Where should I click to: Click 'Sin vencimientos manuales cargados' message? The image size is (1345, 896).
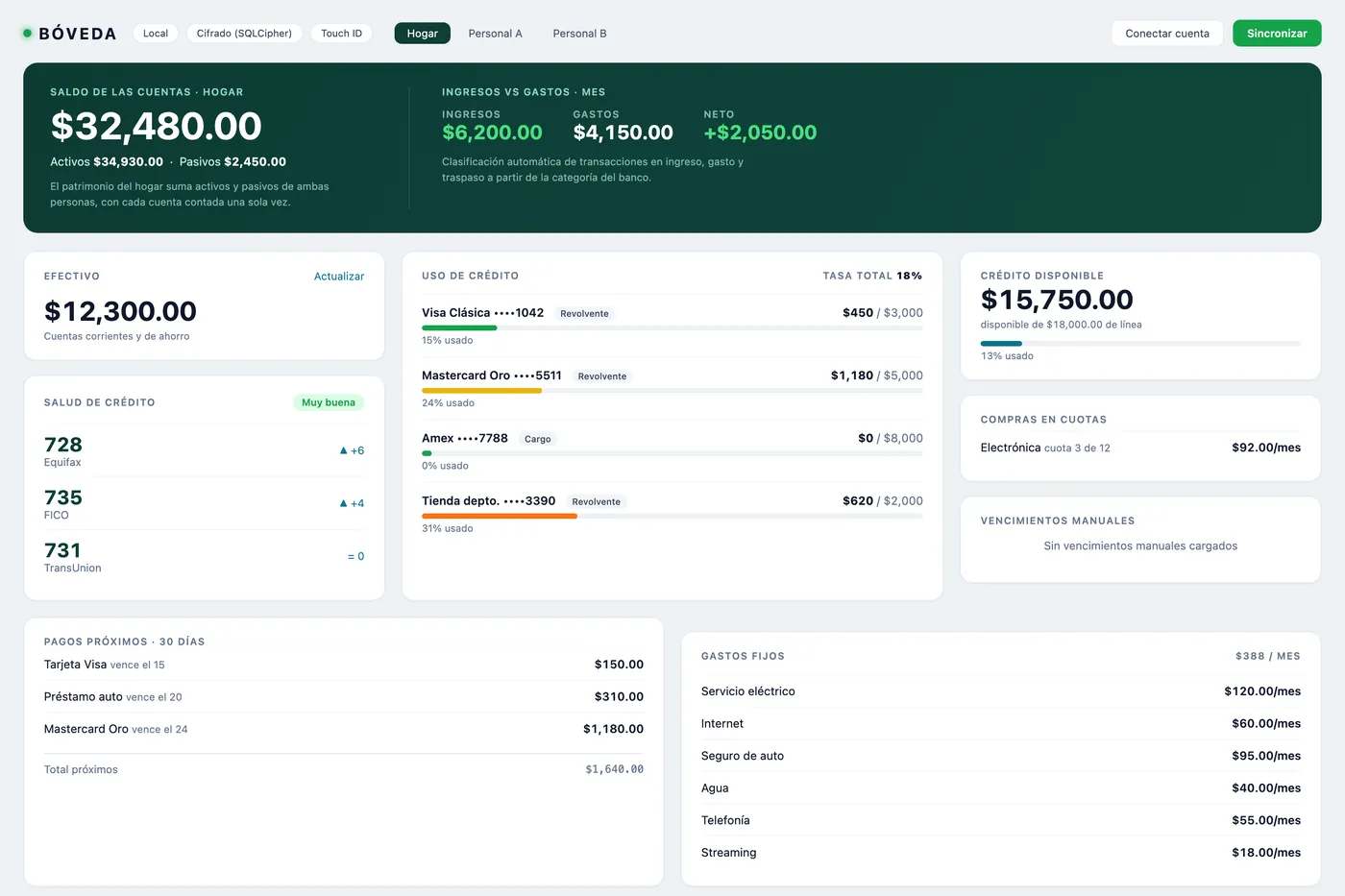click(x=1140, y=545)
